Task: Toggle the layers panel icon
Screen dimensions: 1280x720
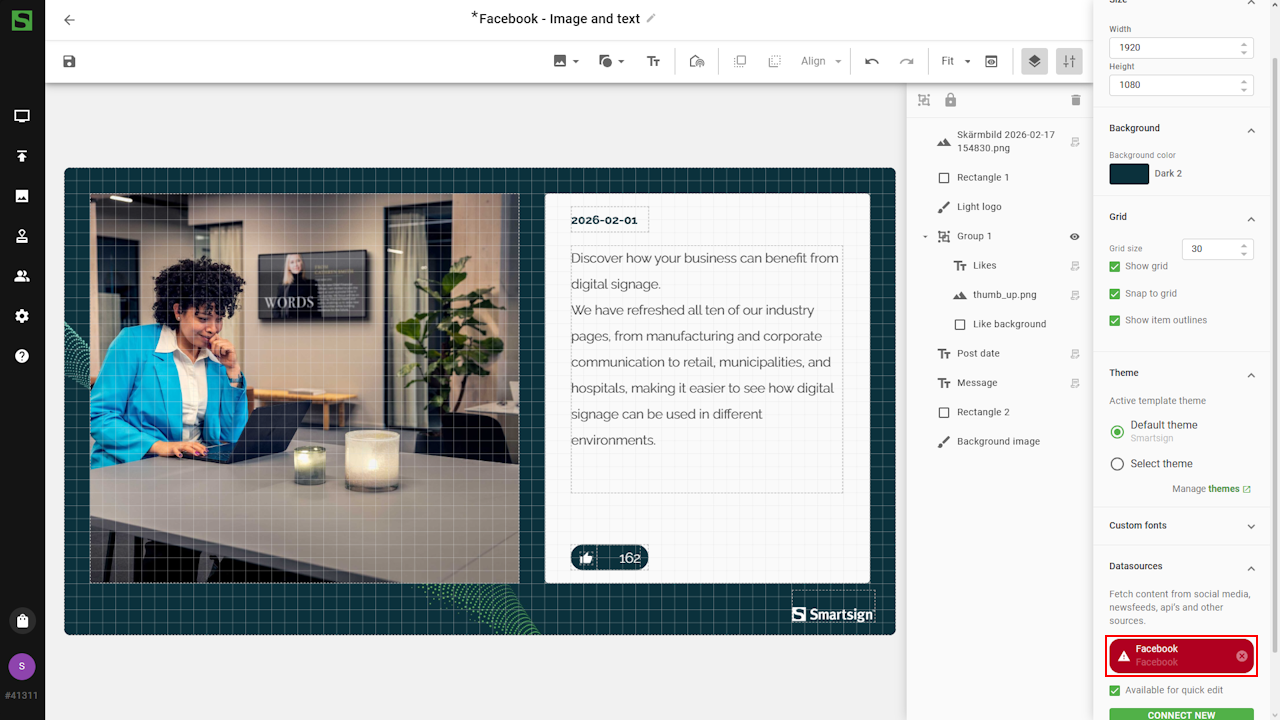Action: click(1034, 61)
